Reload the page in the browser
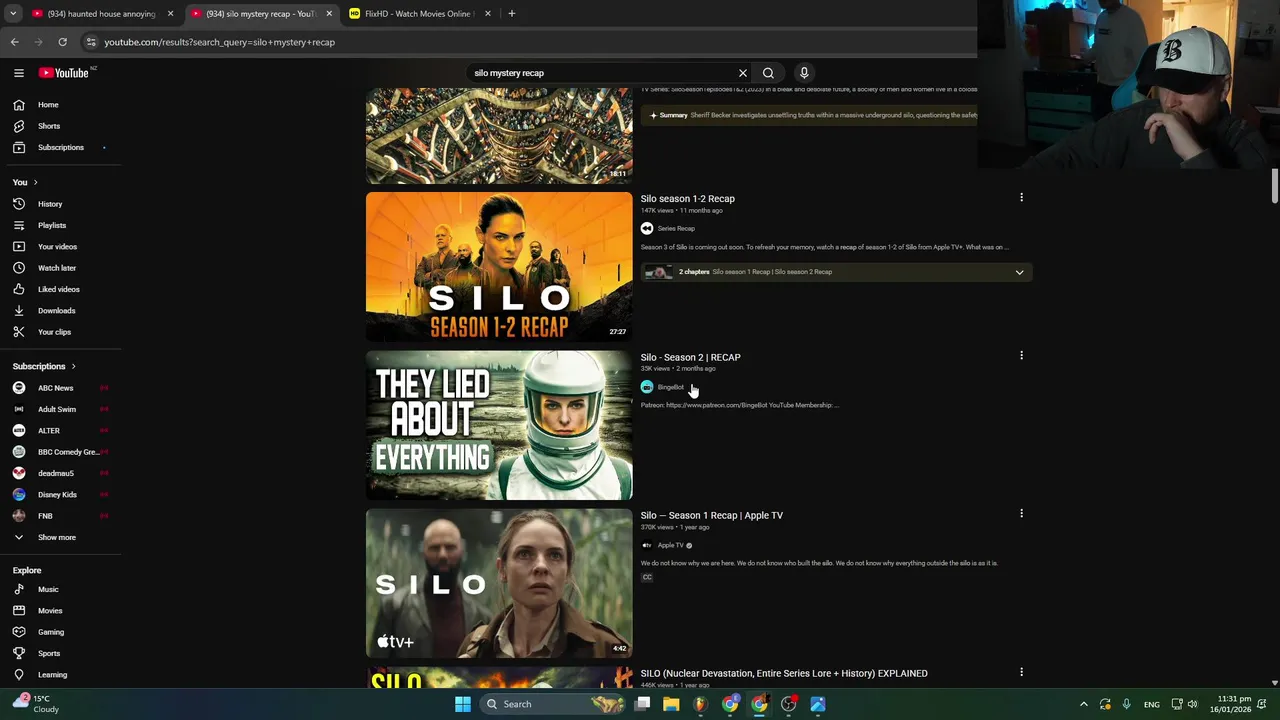 coord(62,42)
